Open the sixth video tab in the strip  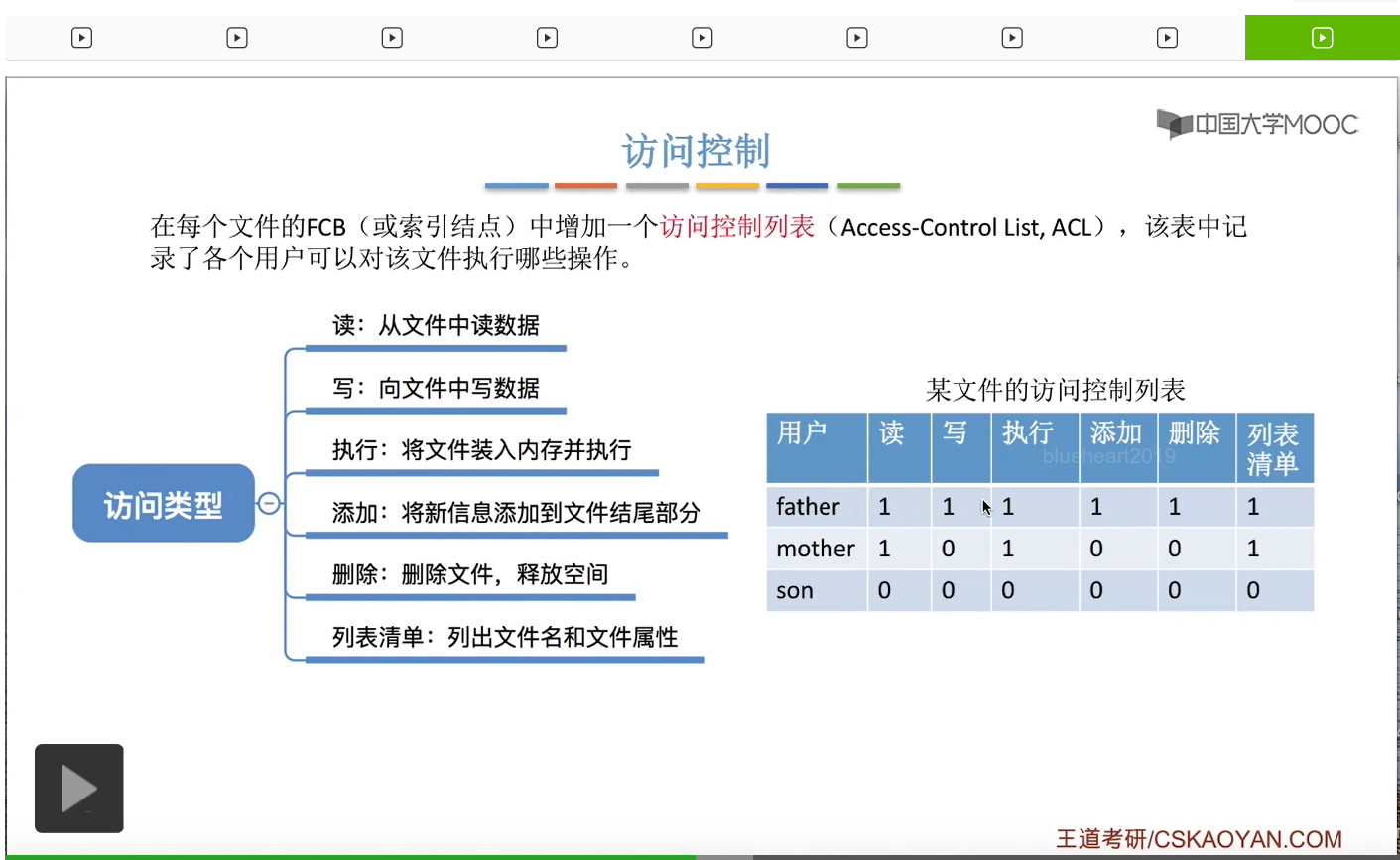pos(857,38)
